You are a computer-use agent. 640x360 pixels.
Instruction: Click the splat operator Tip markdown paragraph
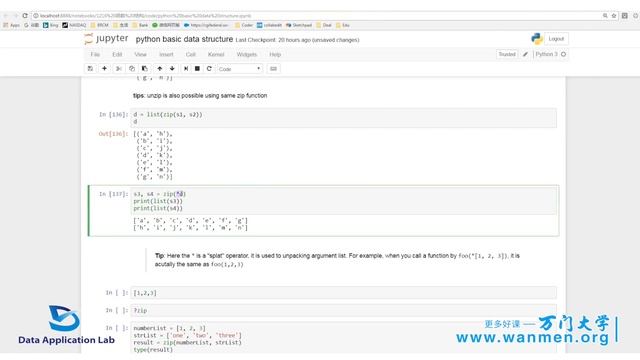pyautogui.click(x=337, y=260)
